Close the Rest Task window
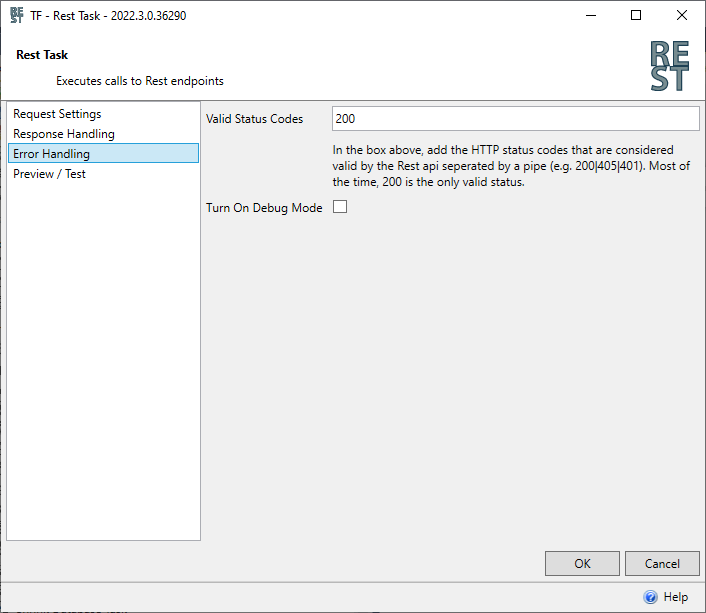Image resolution: width=706 pixels, height=613 pixels. [x=682, y=15]
